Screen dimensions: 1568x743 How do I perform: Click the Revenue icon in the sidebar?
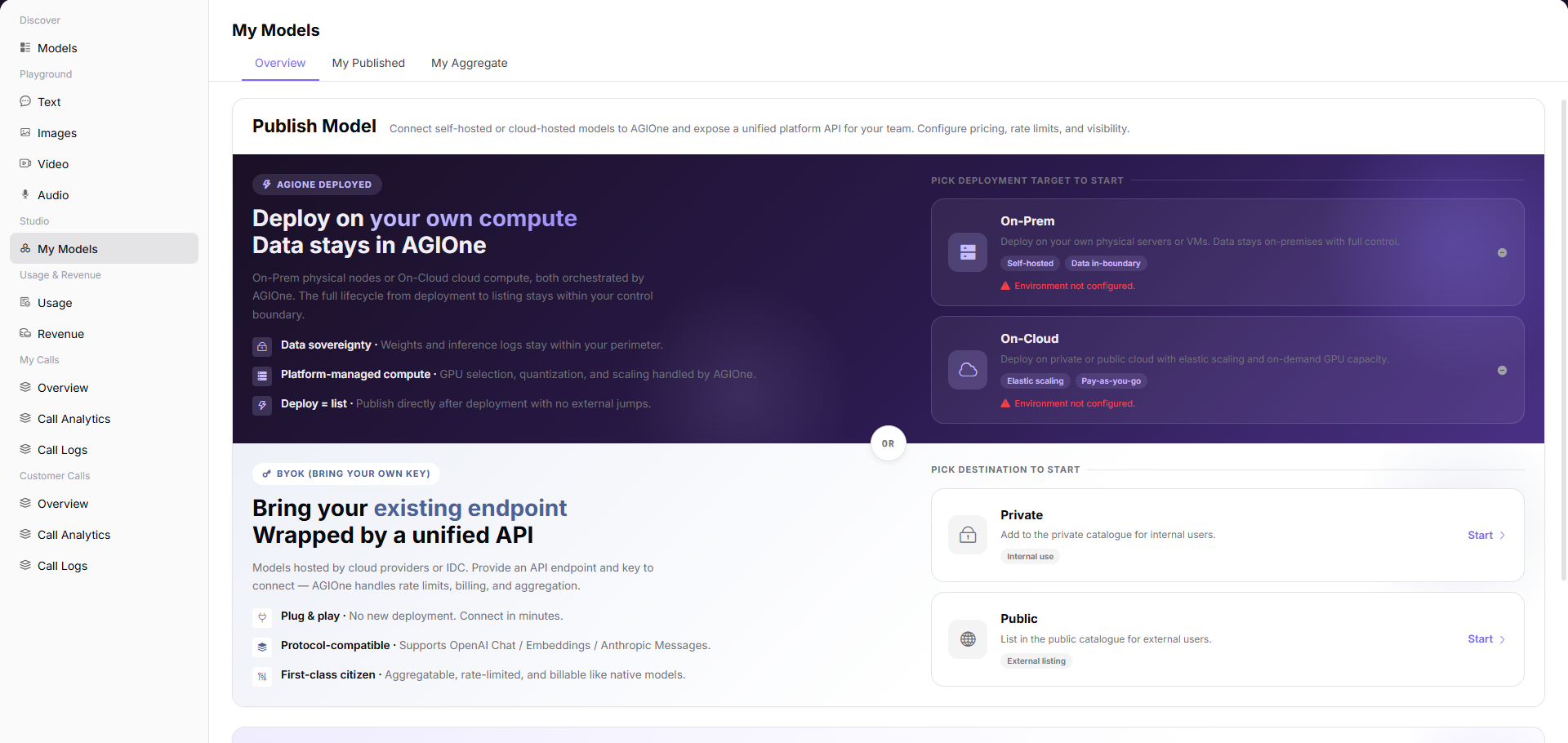[x=25, y=333]
